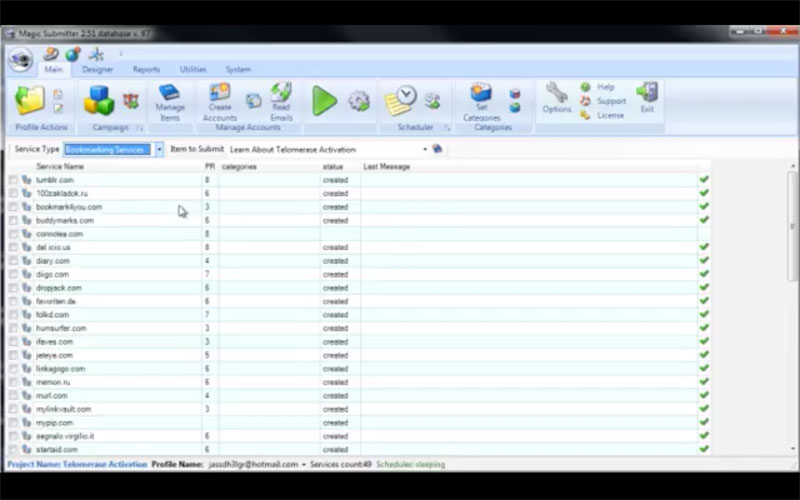Click the palette icon in quick access toolbar

pos(50,54)
